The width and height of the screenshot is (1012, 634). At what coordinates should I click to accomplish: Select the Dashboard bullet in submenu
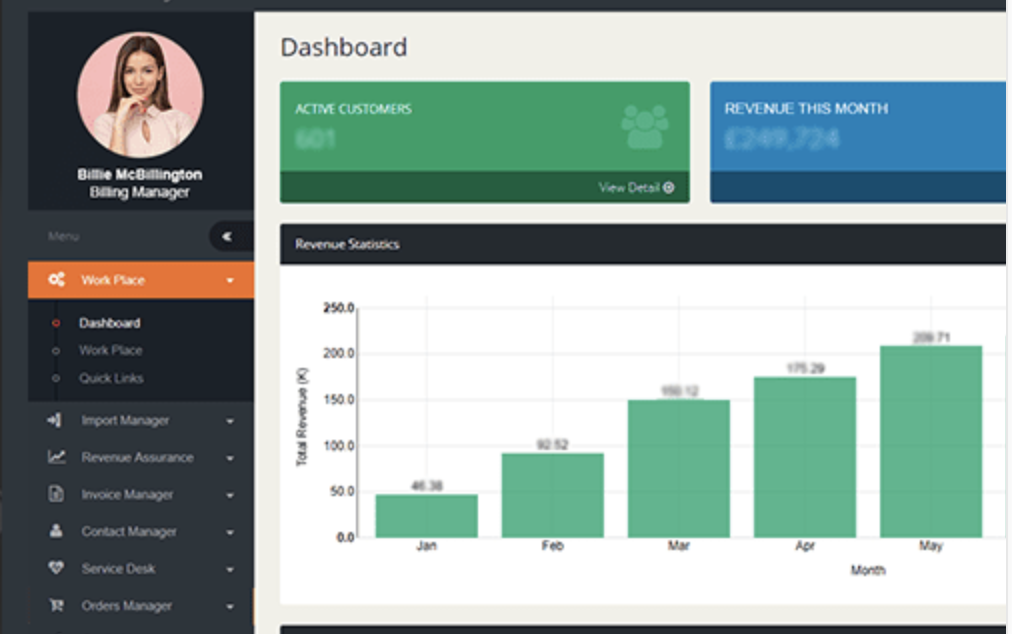pyautogui.click(x=56, y=324)
